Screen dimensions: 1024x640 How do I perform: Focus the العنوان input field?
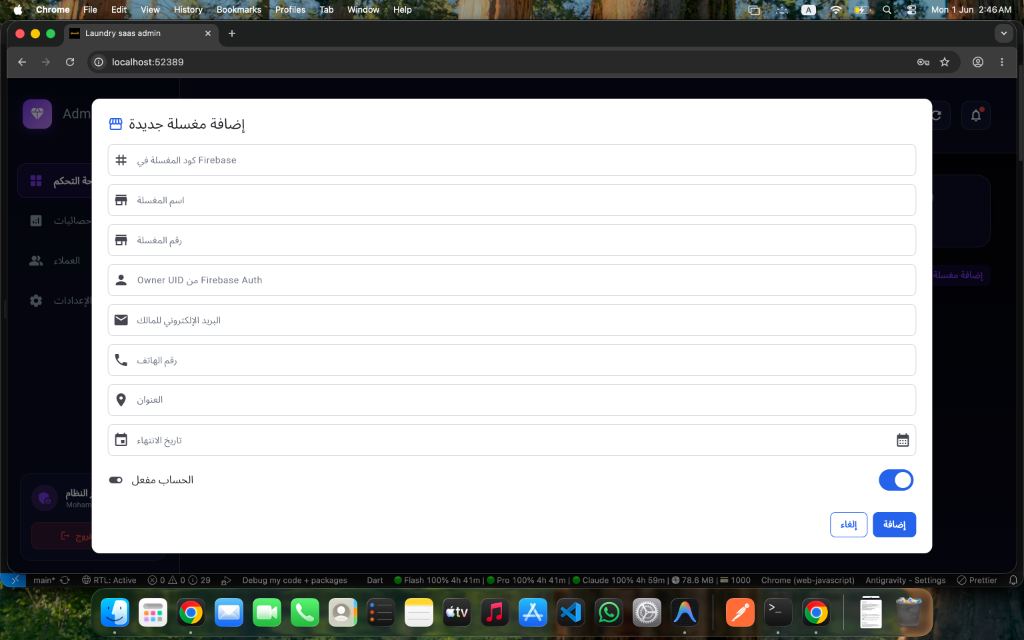pyautogui.click(x=511, y=400)
